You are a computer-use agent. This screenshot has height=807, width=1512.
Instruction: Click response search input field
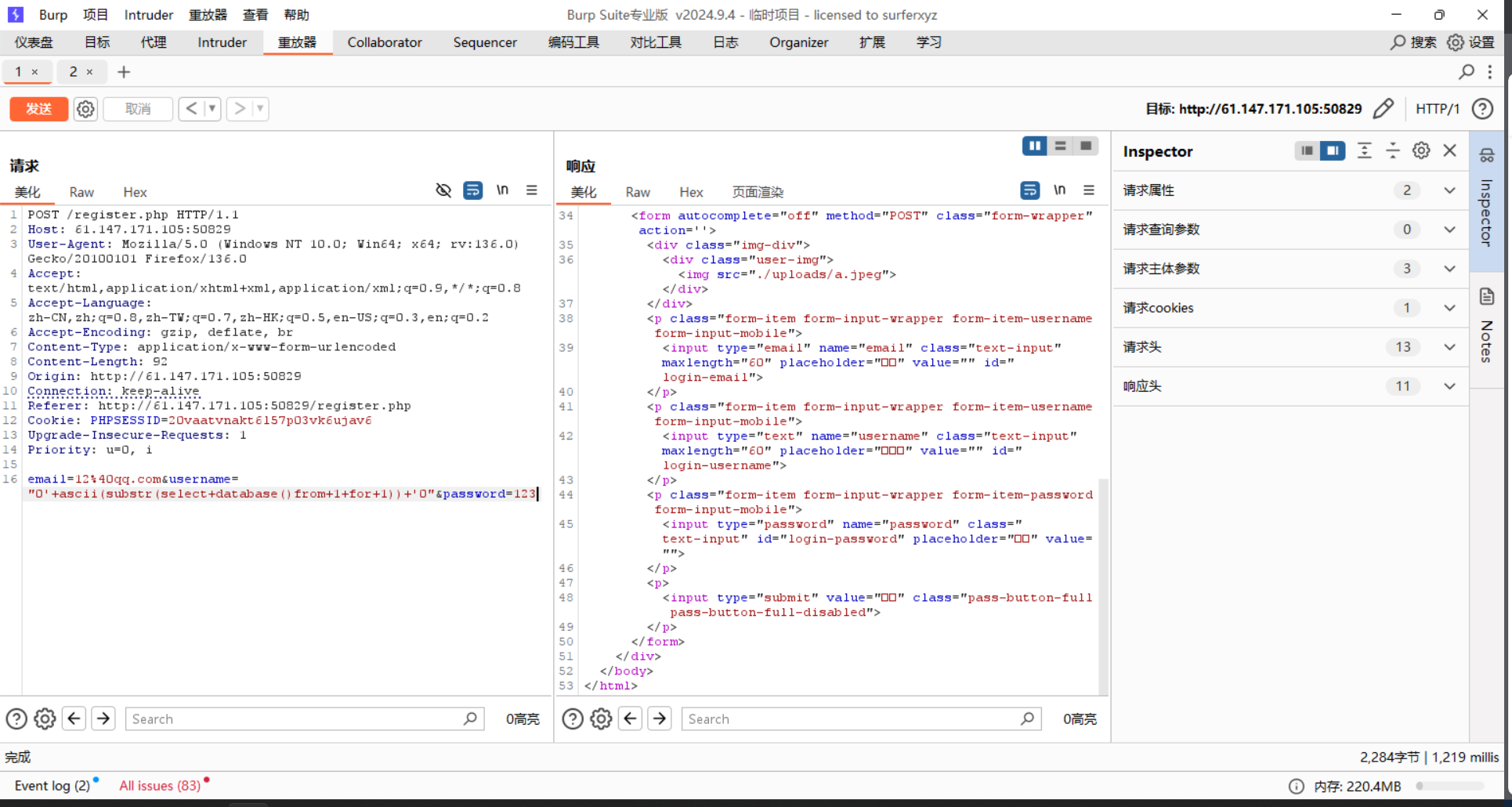pos(861,718)
